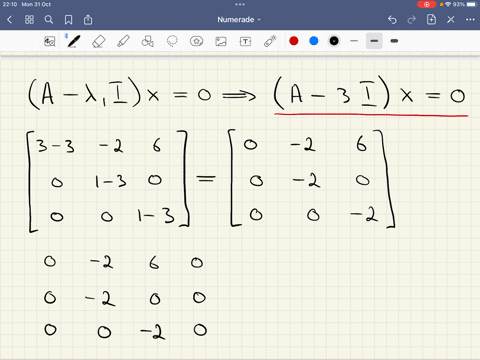Select the Lasso tool
480x360 pixels.
172,41
